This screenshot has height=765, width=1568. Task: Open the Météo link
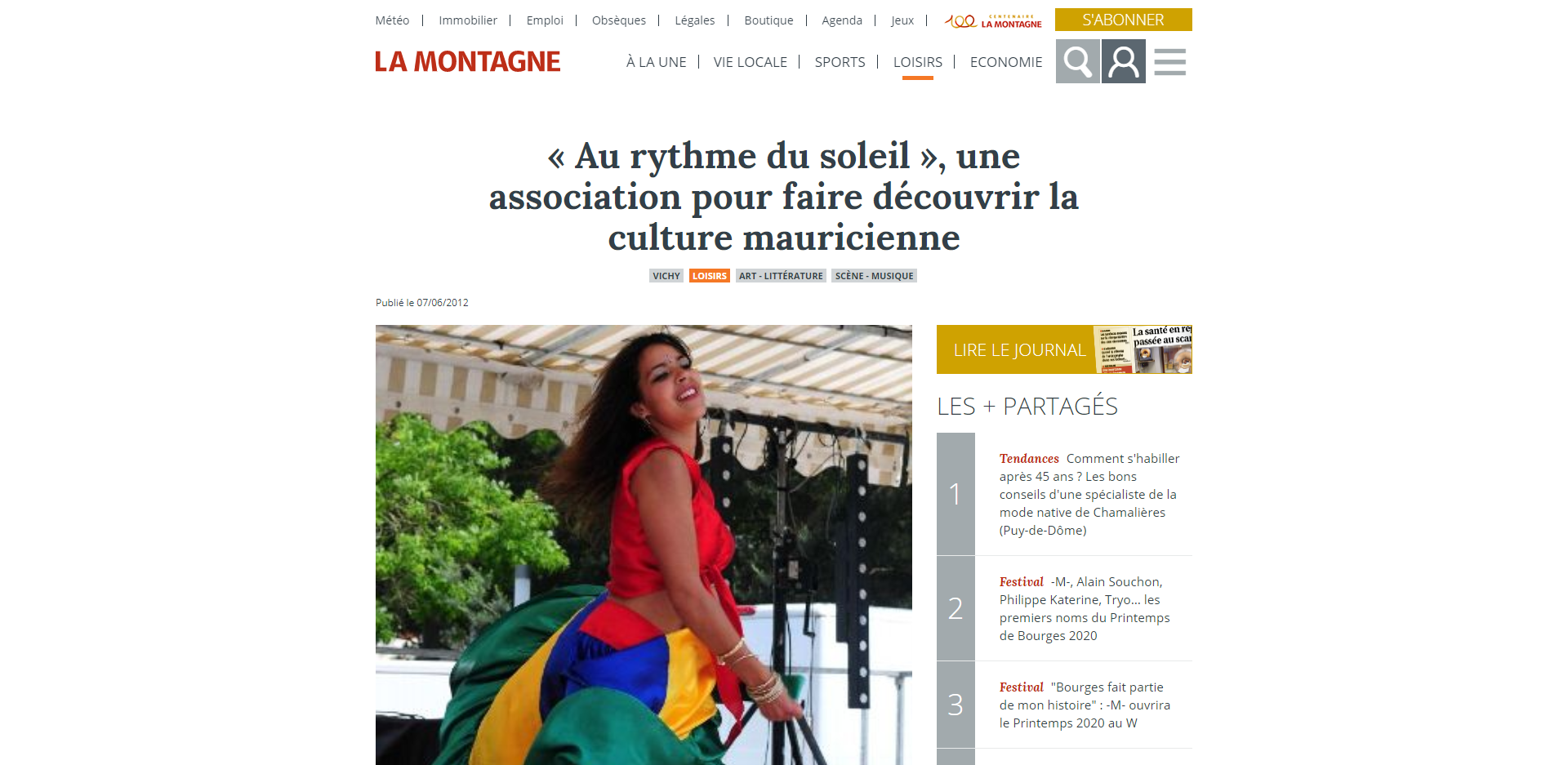pyautogui.click(x=392, y=20)
